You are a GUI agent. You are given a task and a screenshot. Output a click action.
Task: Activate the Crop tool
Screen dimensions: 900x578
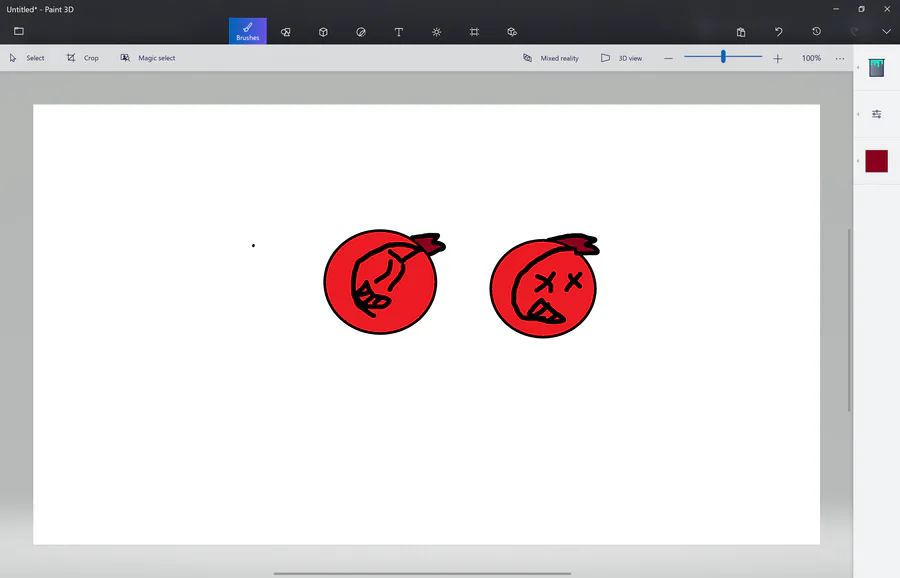point(83,58)
